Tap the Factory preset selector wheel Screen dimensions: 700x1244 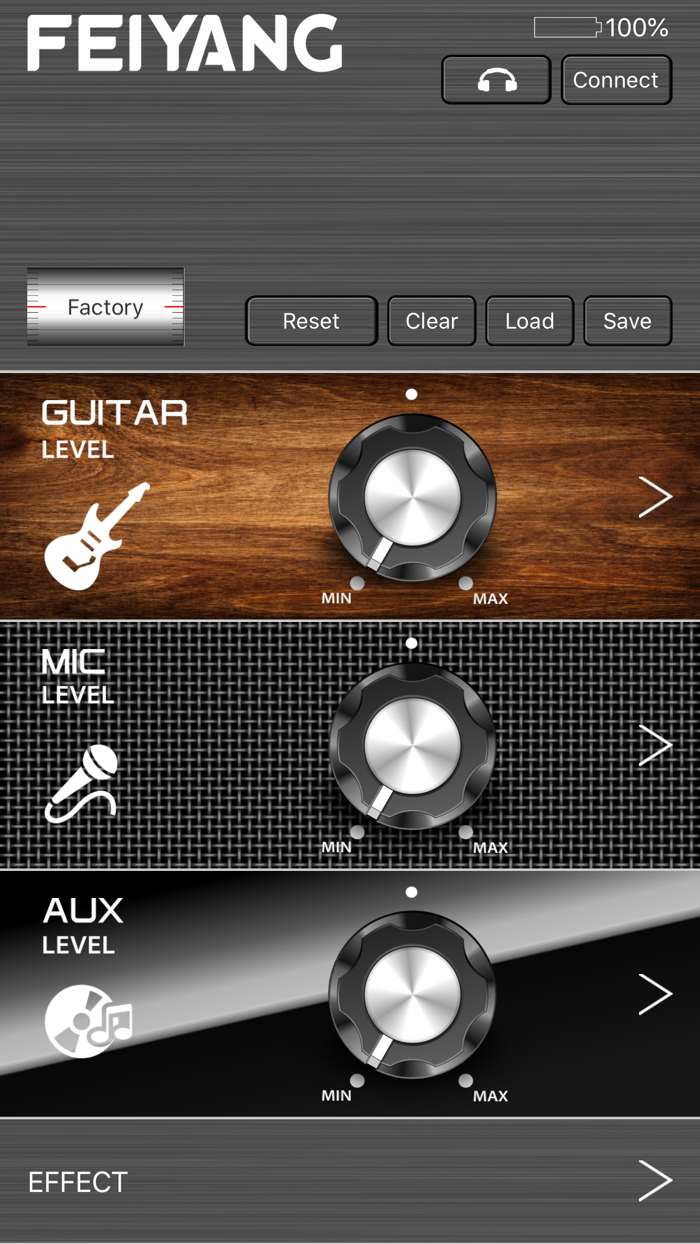105,307
